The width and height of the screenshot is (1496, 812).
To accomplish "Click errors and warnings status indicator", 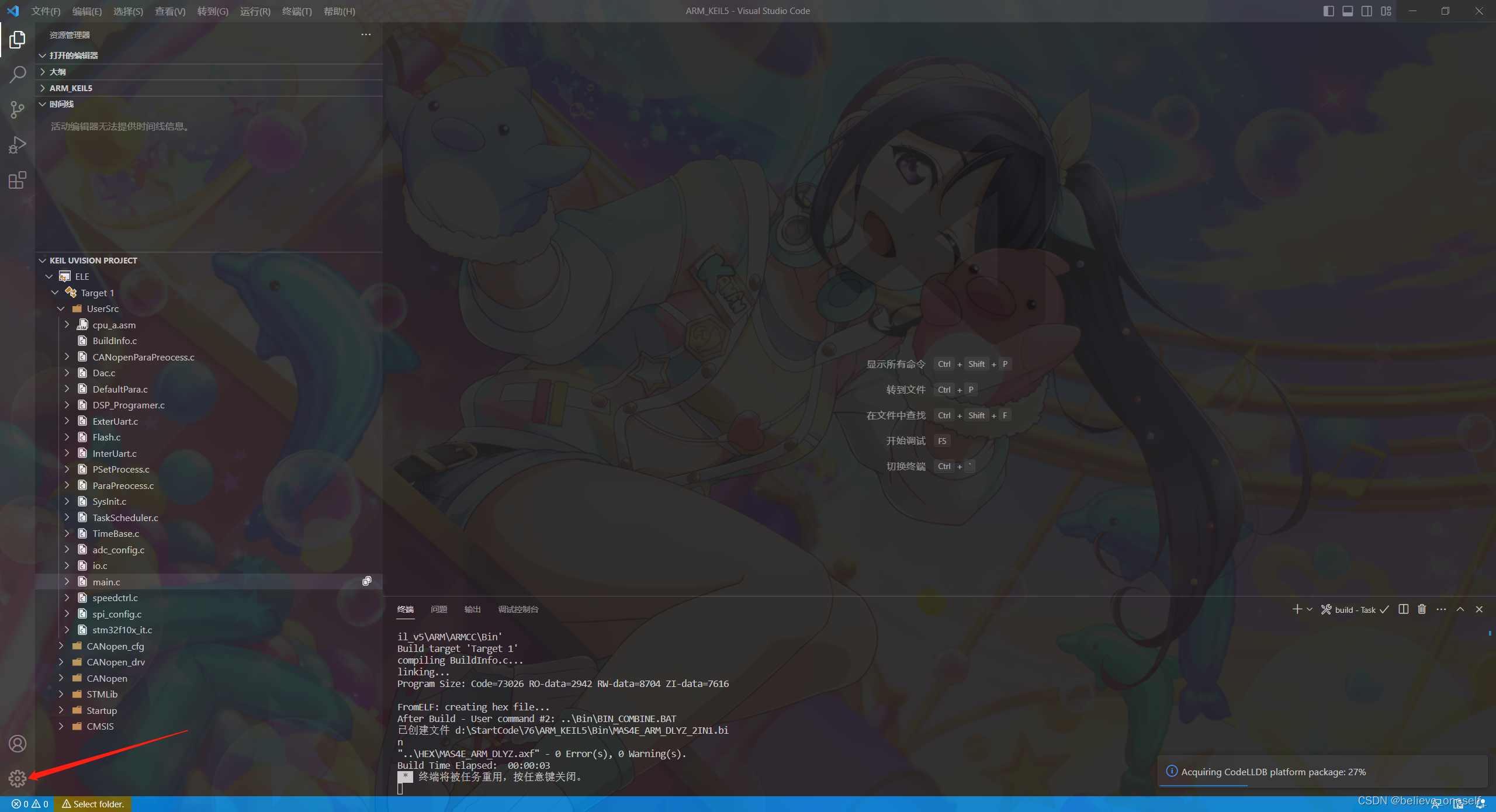I will (30, 804).
